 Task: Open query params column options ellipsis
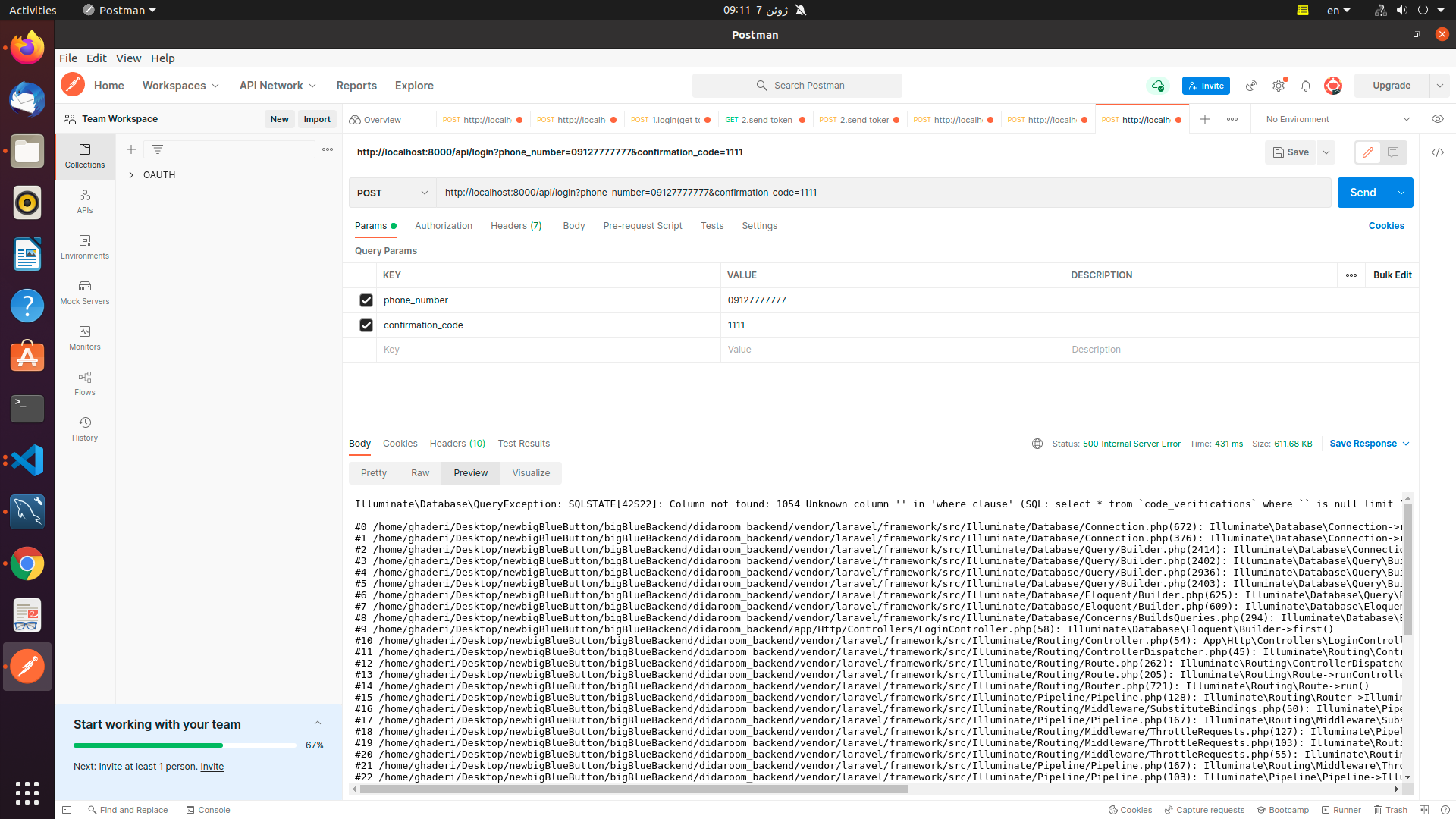click(1351, 275)
